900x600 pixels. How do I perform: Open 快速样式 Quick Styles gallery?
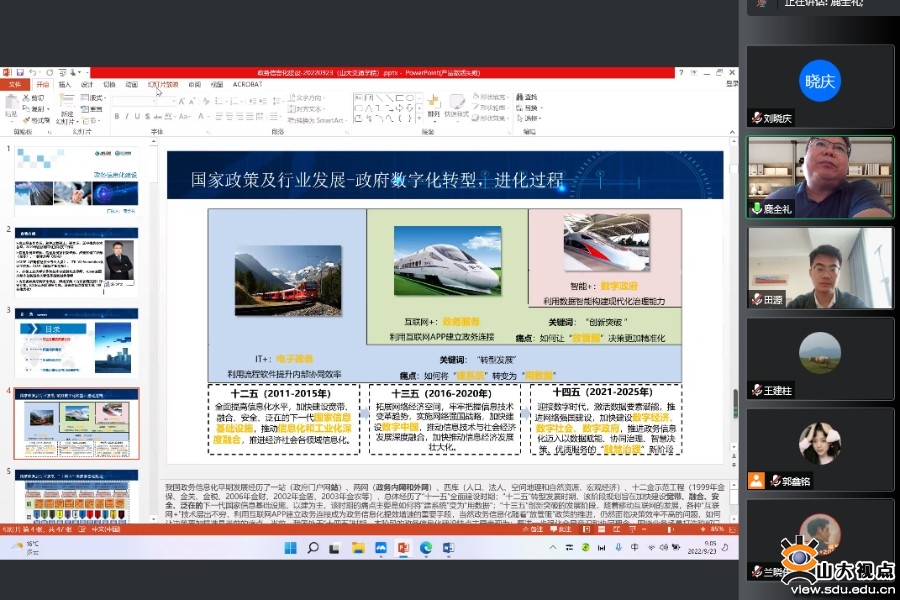tap(457, 107)
